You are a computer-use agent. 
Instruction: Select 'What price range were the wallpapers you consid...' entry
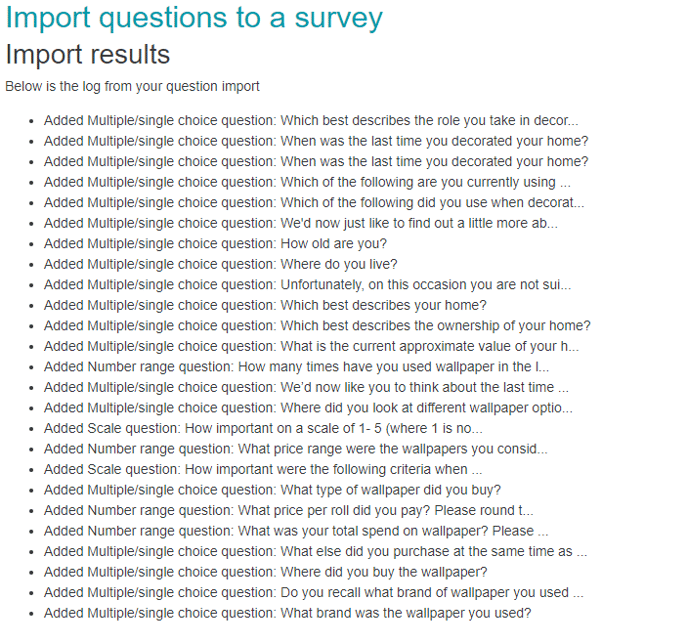pyautogui.click(x=295, y=449)
